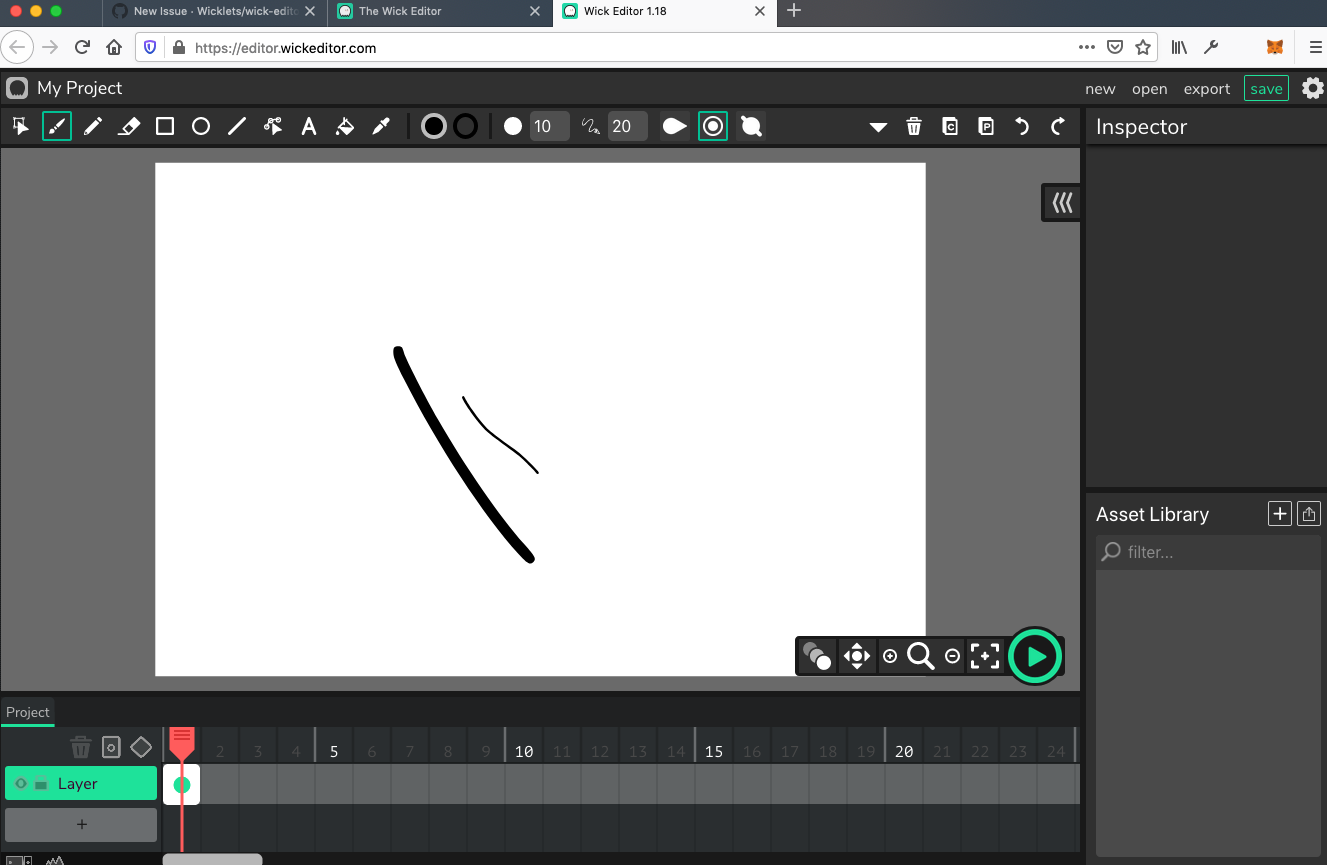Collapse the canvas side panel with the chevron
This screenshot has width=1327, height=865.
point(1061,202)
